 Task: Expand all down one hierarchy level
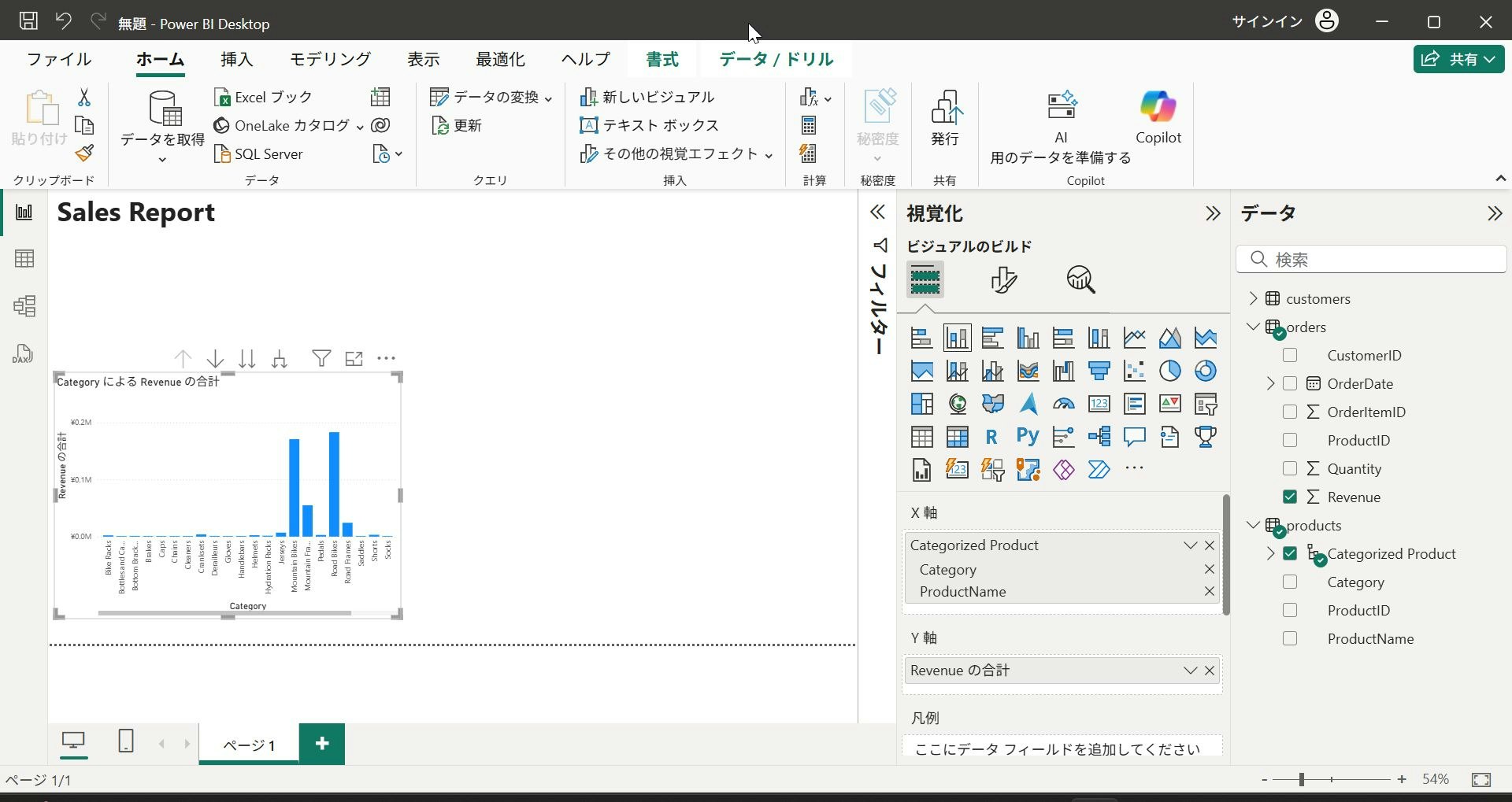[279, 359]
